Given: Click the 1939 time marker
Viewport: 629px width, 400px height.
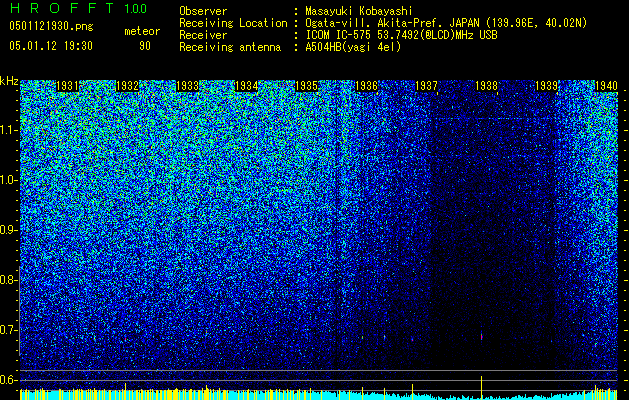Looking at the screenshot, I should [546, 86].
